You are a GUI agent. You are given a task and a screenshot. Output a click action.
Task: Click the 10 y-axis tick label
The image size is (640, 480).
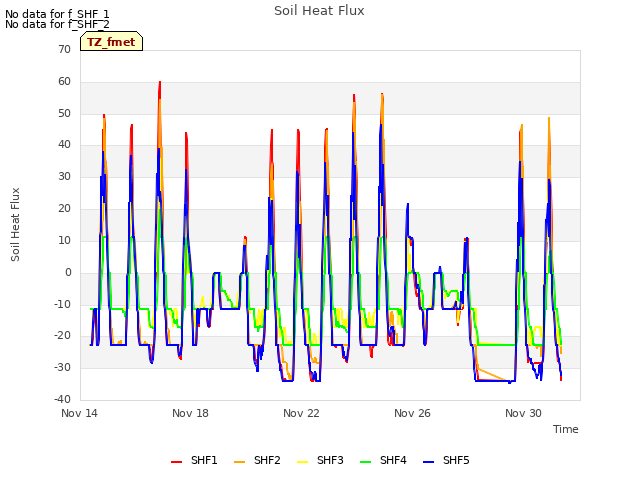click(x=64, y=240)
